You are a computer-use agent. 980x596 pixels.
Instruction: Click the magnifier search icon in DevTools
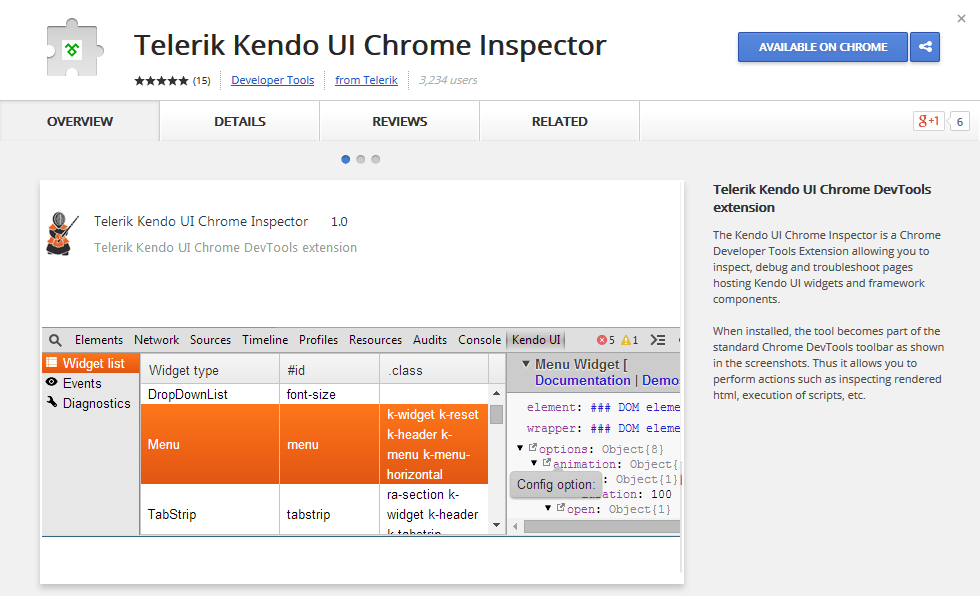click(x=56, y=340)
